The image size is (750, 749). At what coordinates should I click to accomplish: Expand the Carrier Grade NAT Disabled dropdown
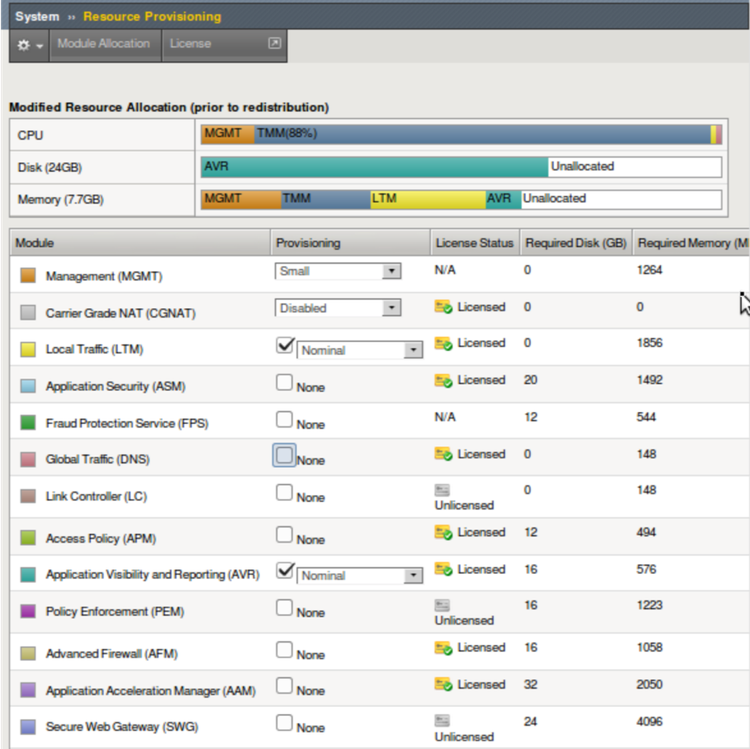tap(337, 308)
